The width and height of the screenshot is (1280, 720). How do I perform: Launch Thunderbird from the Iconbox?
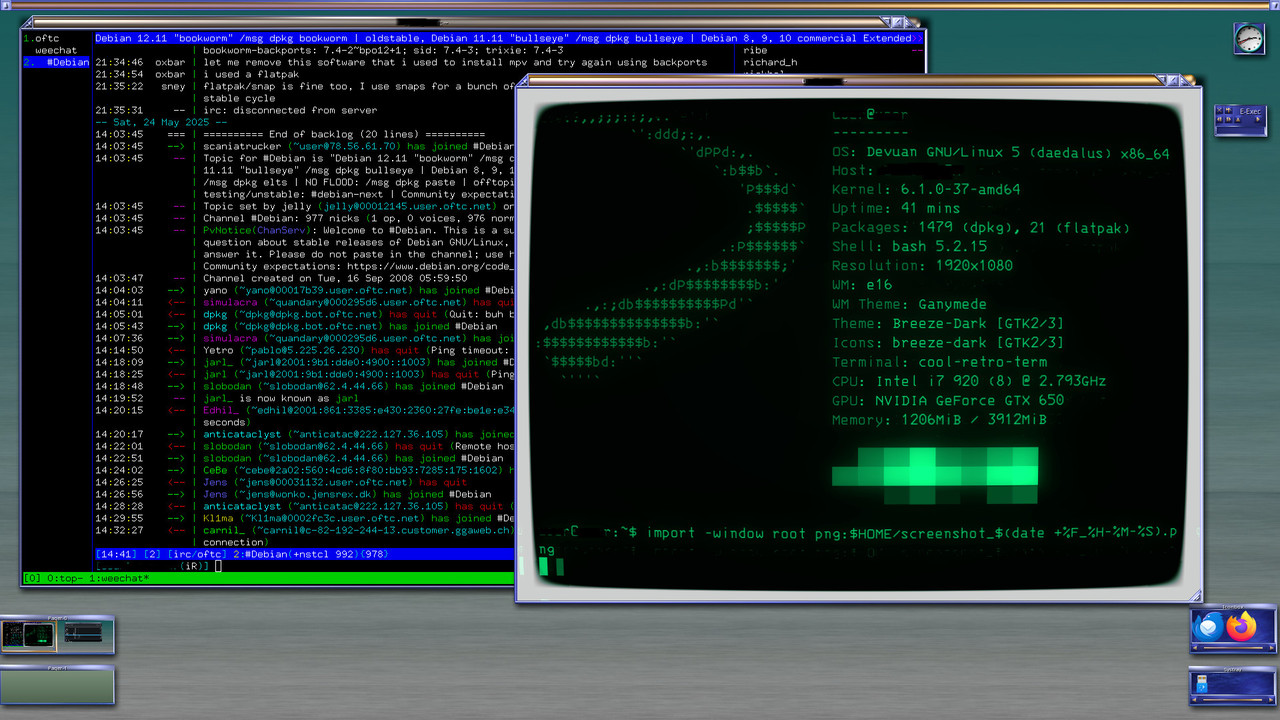point(1209,627)
